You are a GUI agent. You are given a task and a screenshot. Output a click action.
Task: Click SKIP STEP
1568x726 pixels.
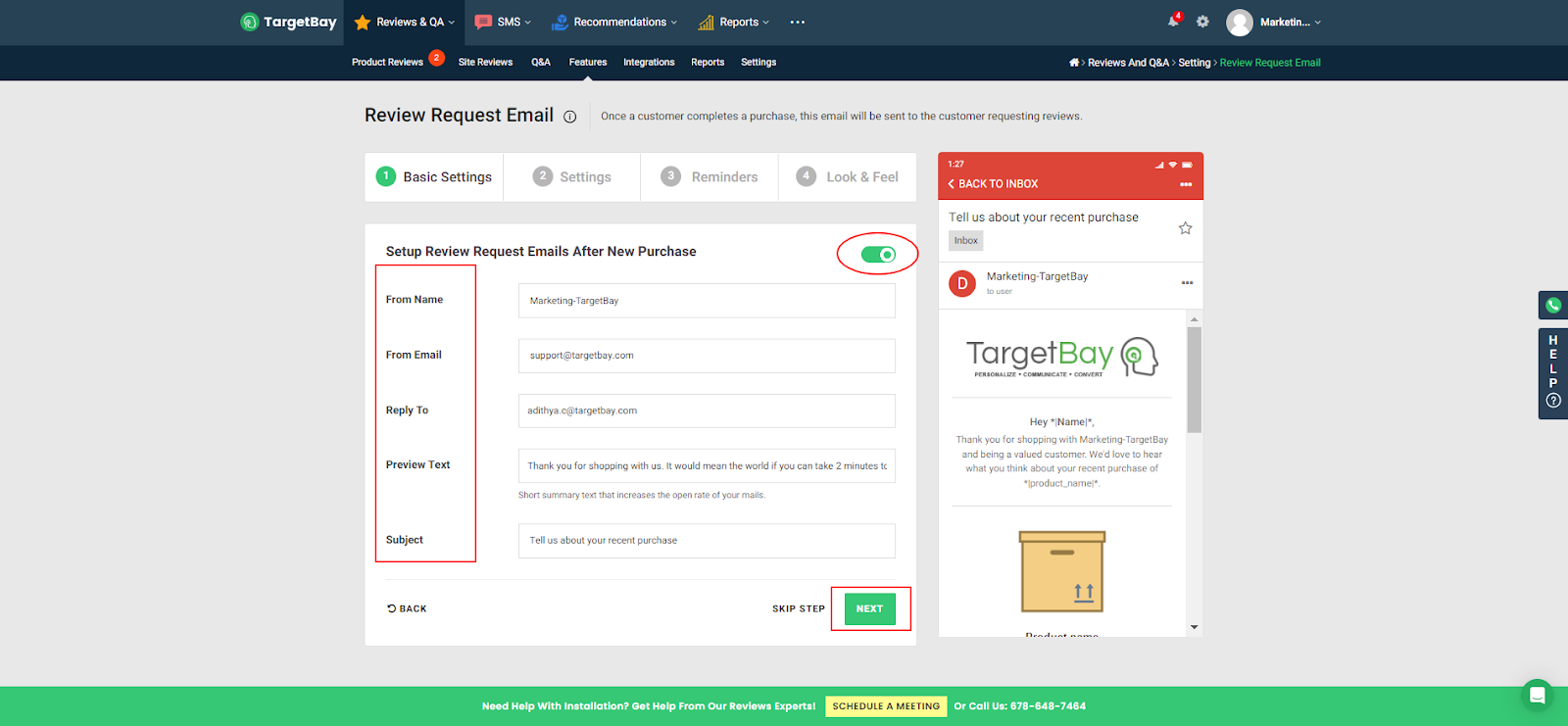[x=799, y=608]
